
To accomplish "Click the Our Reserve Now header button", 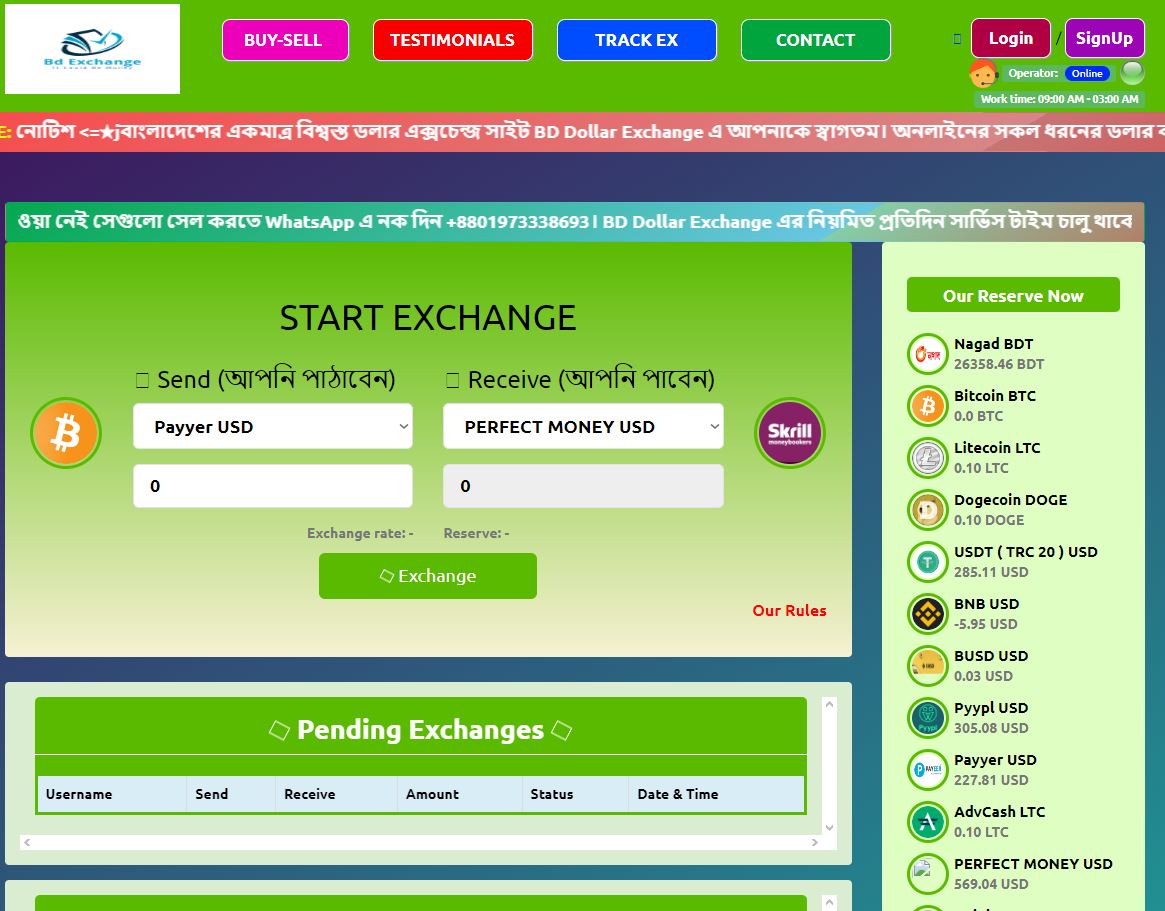I will click(x=1013, y=295).
